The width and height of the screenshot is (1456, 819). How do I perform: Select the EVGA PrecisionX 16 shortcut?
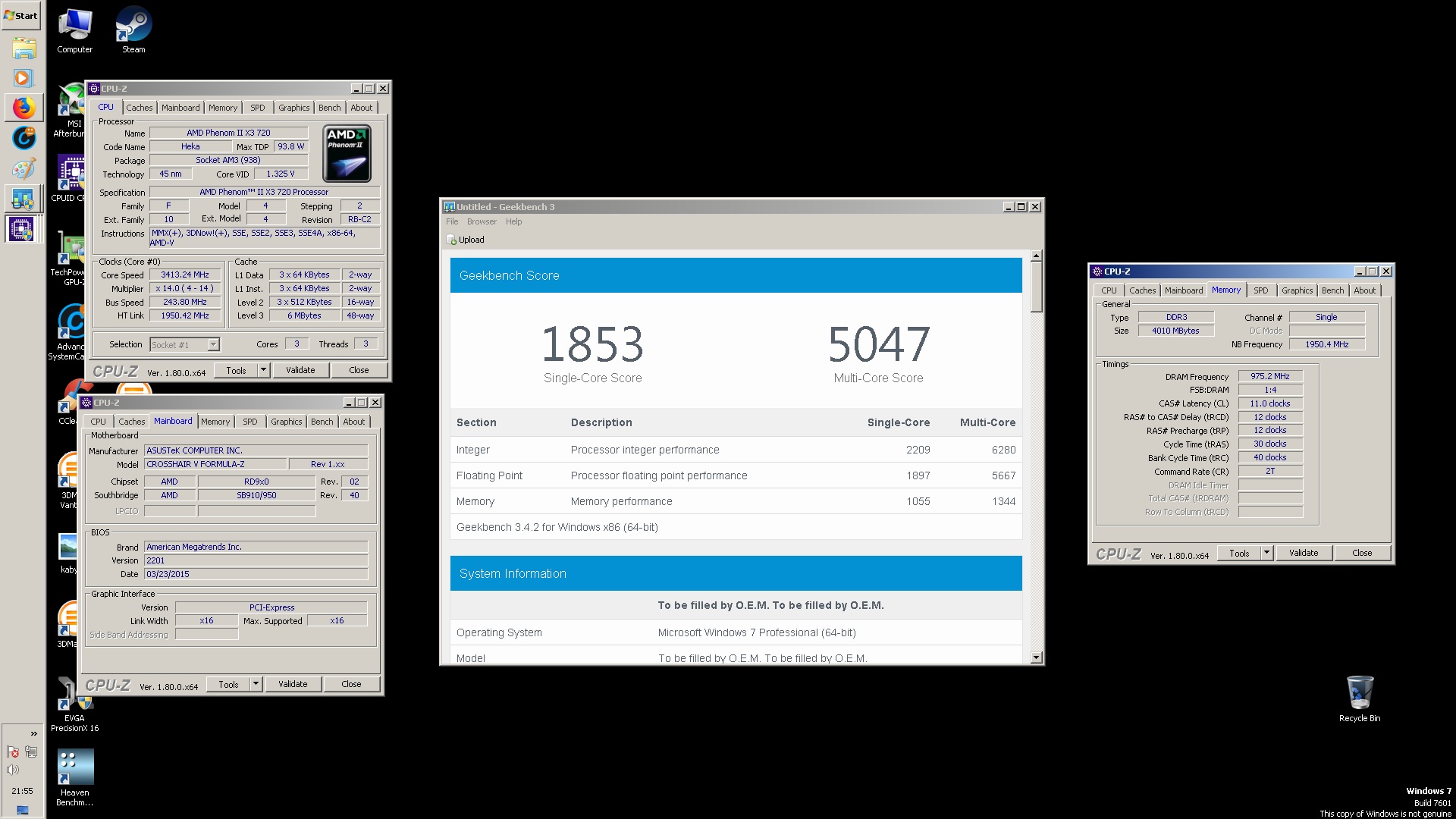(x=74, y=704)
